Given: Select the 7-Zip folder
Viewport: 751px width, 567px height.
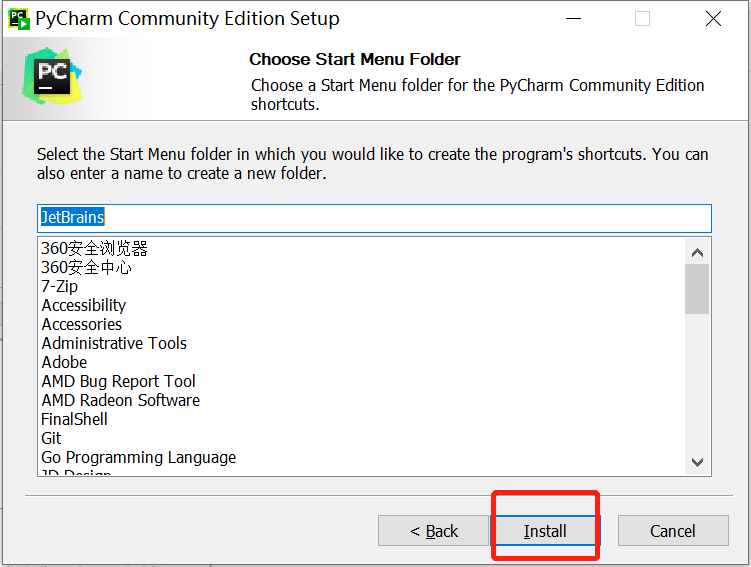Looking at the screenshot, I should [59, 286].
